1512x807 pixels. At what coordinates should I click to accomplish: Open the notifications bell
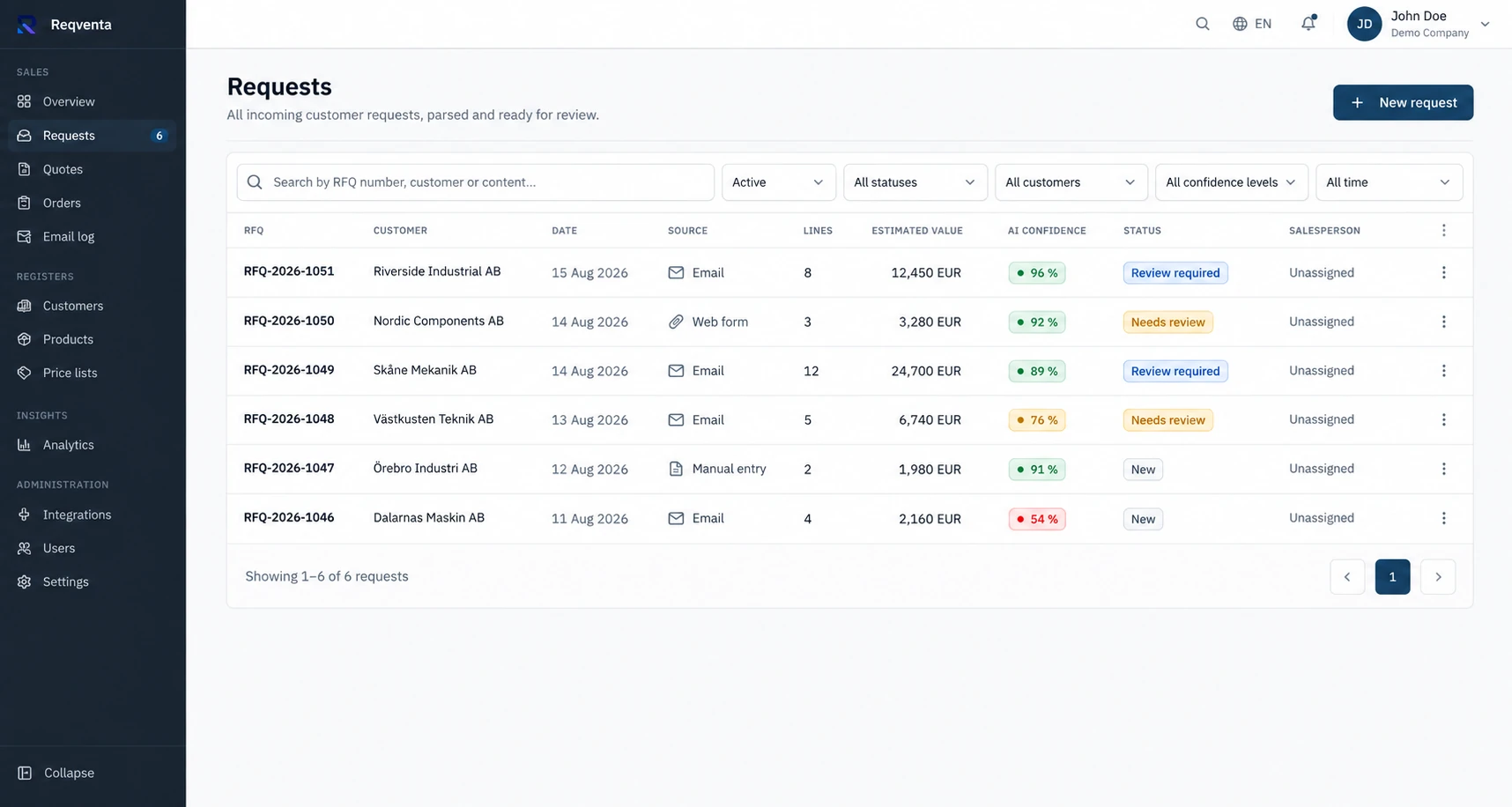1308,24
